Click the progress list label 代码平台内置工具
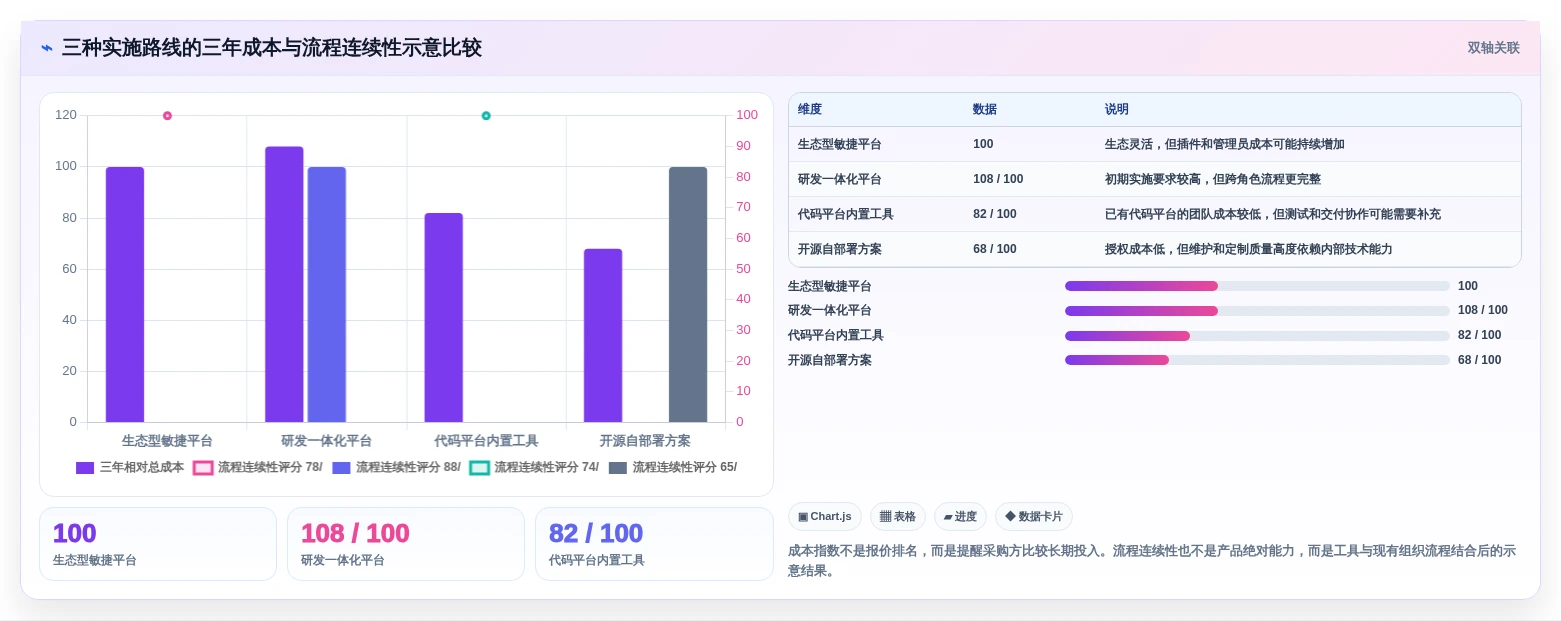This screenshot has height=621, width=1561. (x=836, y=335)
